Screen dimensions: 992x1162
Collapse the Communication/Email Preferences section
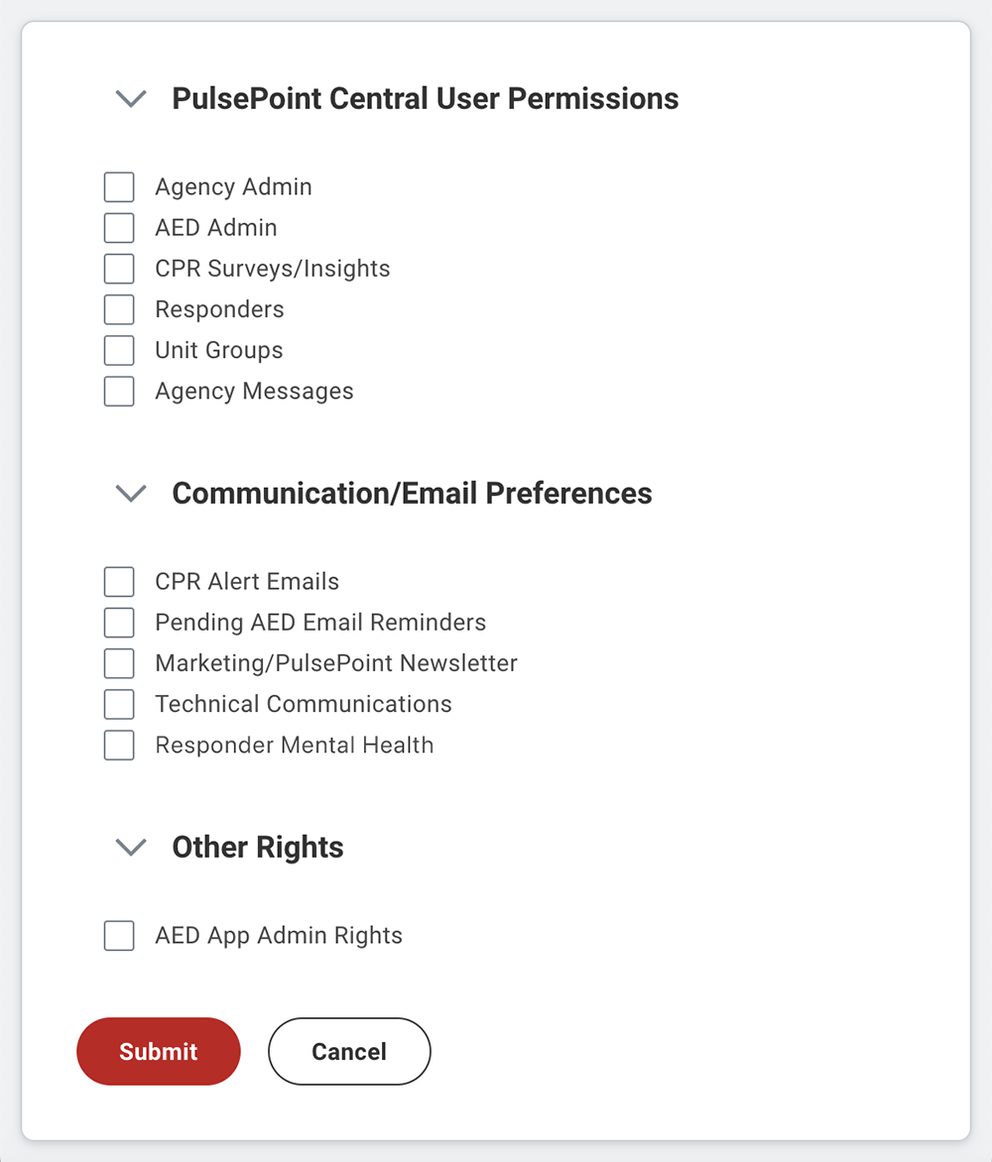[129, 493]
